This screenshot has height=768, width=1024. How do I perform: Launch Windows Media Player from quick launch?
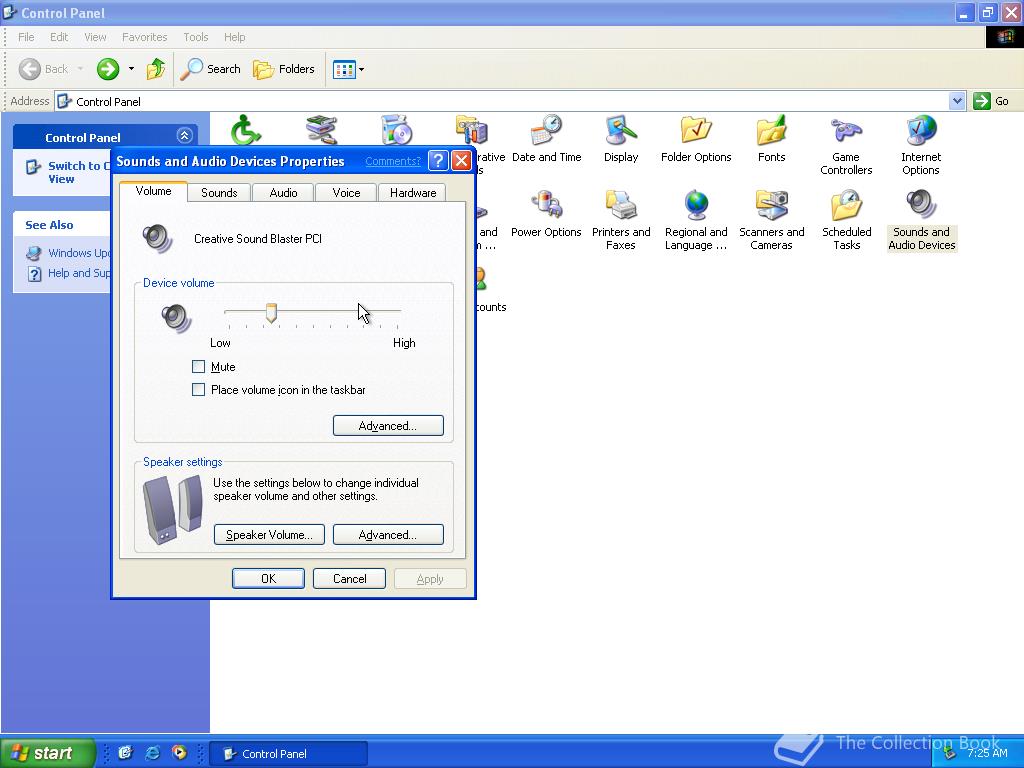(x=179, y=753)
